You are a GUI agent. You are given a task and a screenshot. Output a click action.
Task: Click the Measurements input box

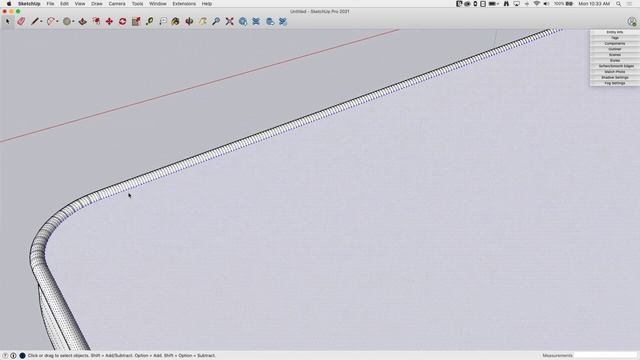605,356
